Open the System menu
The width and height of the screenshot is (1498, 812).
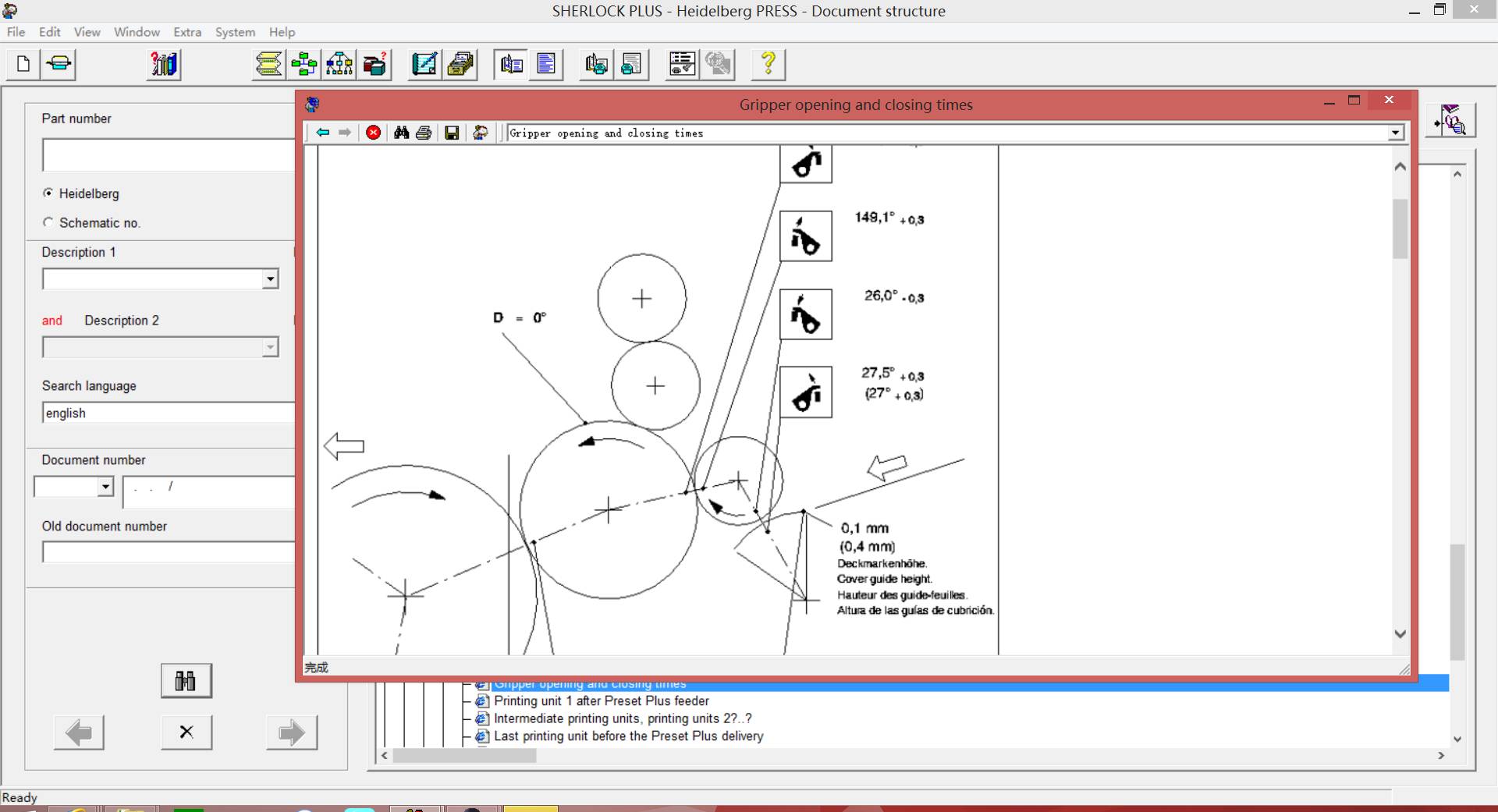(235, 32)
